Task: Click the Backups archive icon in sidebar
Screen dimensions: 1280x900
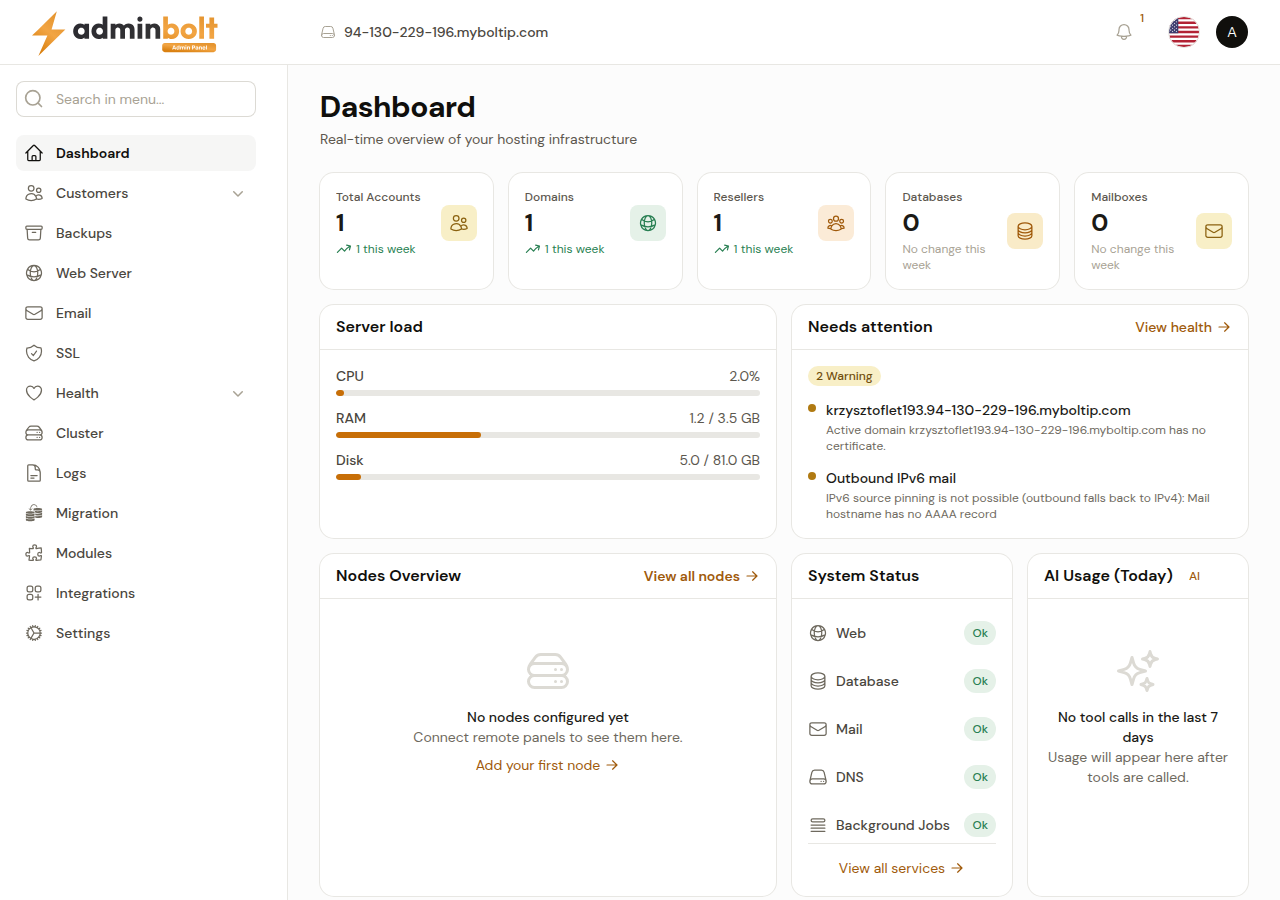Action: point(34,233)
